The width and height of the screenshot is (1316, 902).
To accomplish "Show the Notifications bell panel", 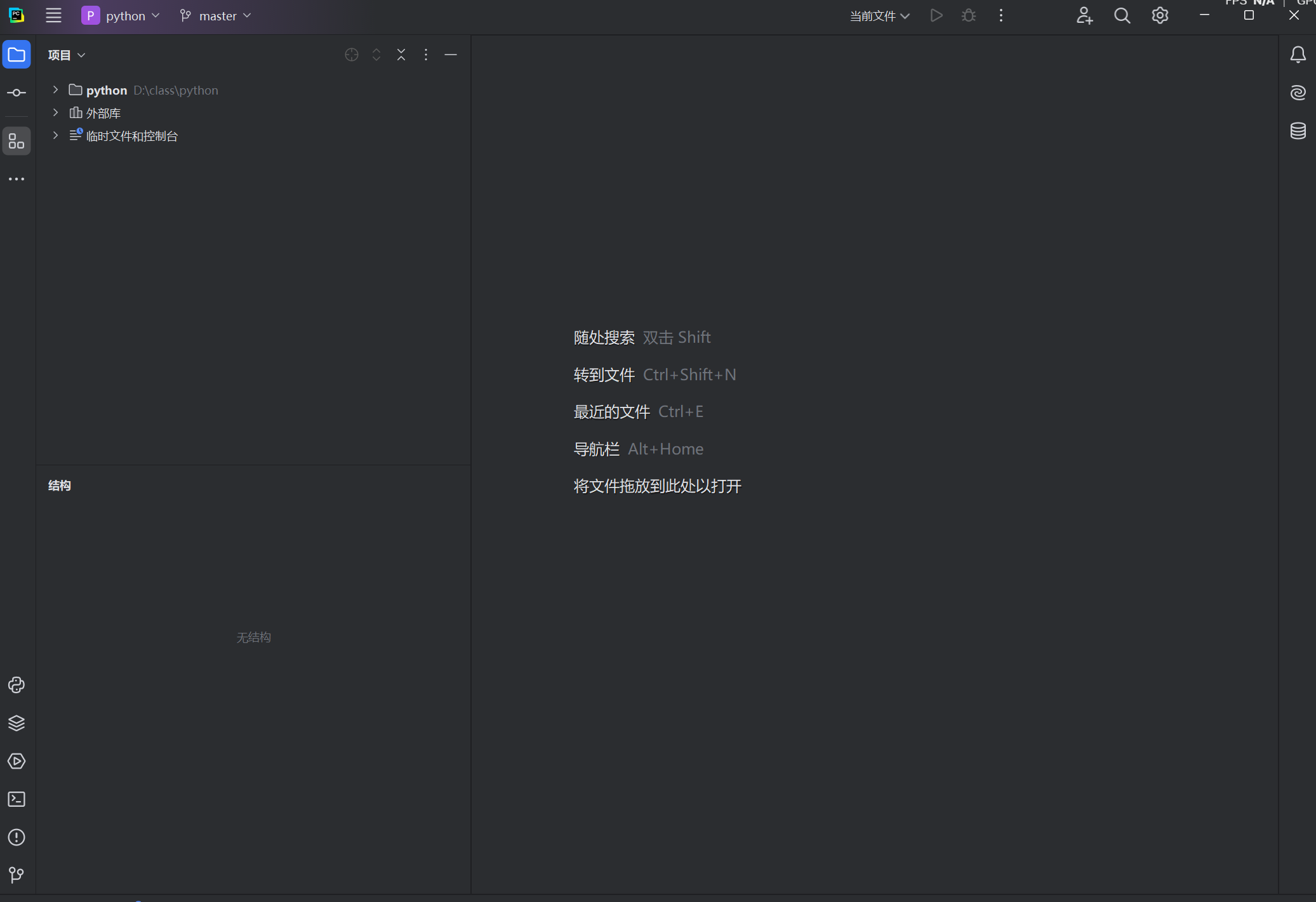I will 1298,55.
